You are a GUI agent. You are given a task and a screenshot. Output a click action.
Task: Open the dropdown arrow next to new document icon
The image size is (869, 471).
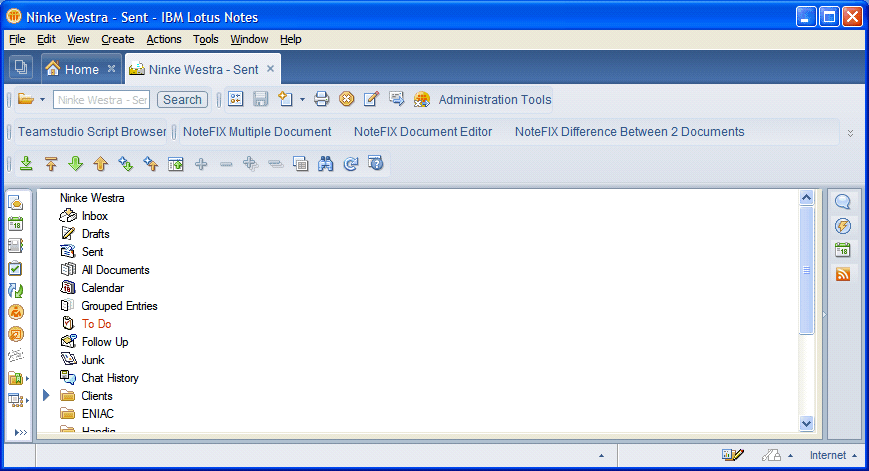[302, 100]
